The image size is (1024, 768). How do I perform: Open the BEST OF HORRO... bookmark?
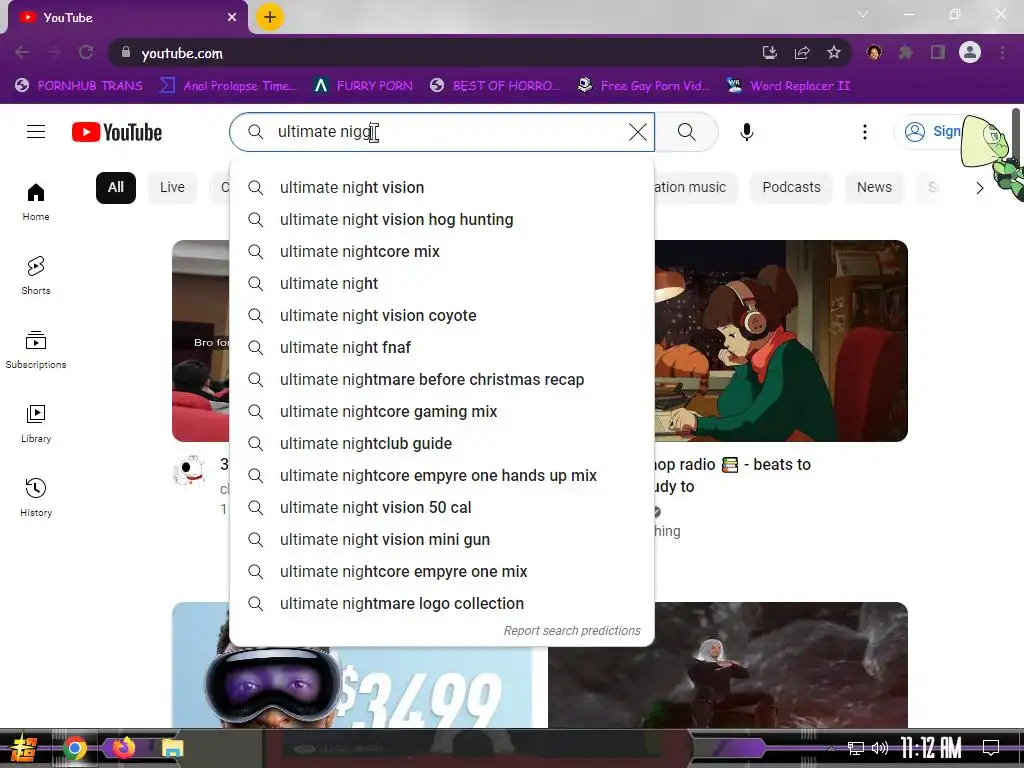pyautogui.click(x=495, y=86)
